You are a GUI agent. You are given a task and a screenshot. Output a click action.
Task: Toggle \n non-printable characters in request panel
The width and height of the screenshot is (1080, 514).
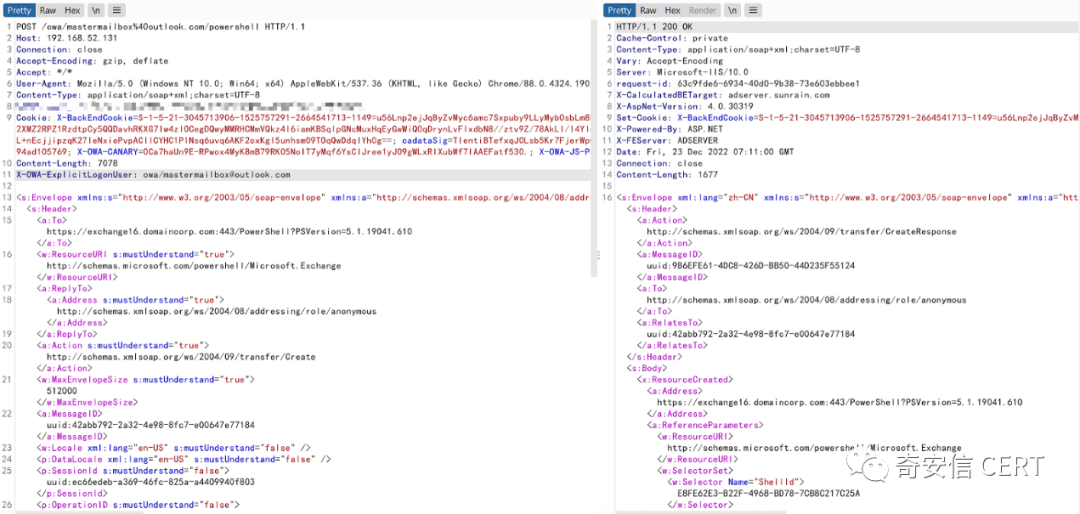pyautogui.click(x=97, y=10)
